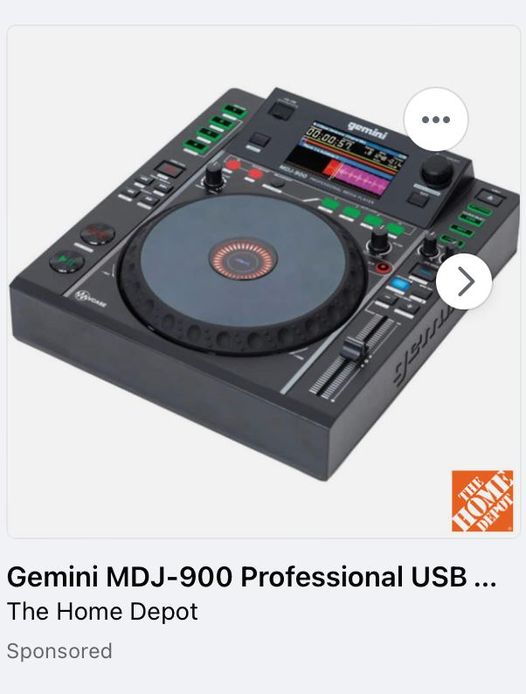Click the Sponsored label
The image size is (526, 694).
point(59,651)
